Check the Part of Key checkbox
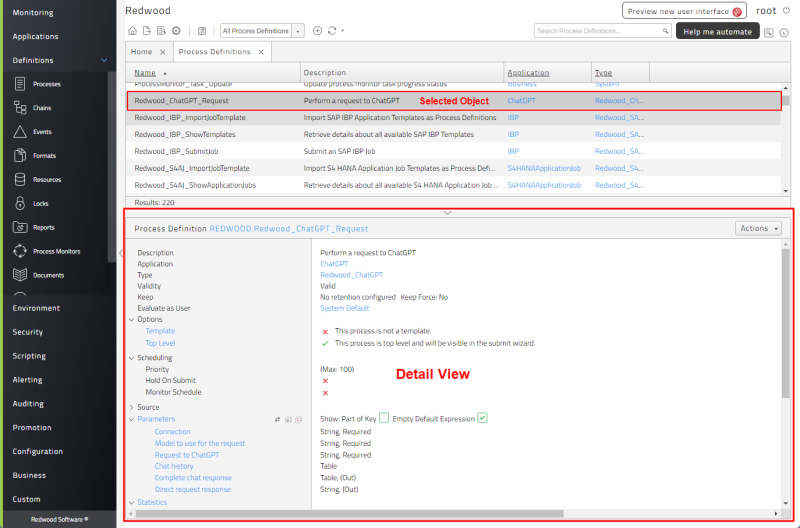800x528 pixels. point(384,418)
